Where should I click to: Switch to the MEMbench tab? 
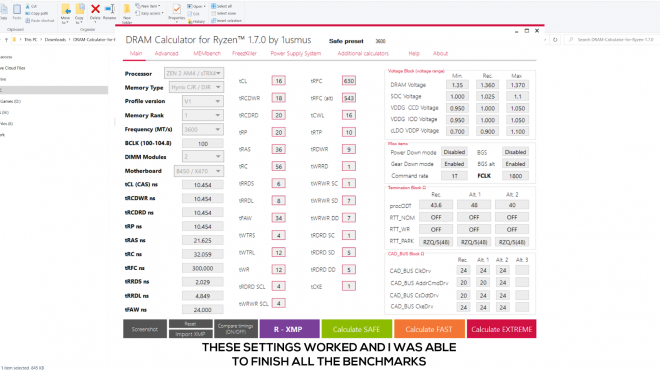[207, 53]
